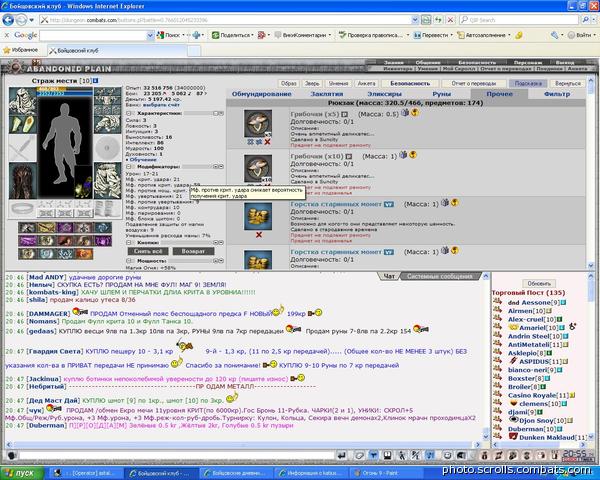Click Internet Explorer back button
Image resolution: width=600 pixels, height=480 pixels.
coord(8,20)
